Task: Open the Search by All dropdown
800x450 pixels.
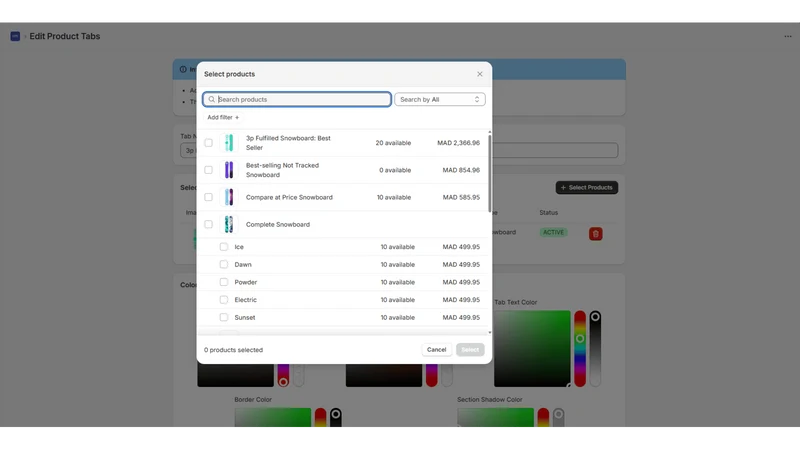Action: 440,99
